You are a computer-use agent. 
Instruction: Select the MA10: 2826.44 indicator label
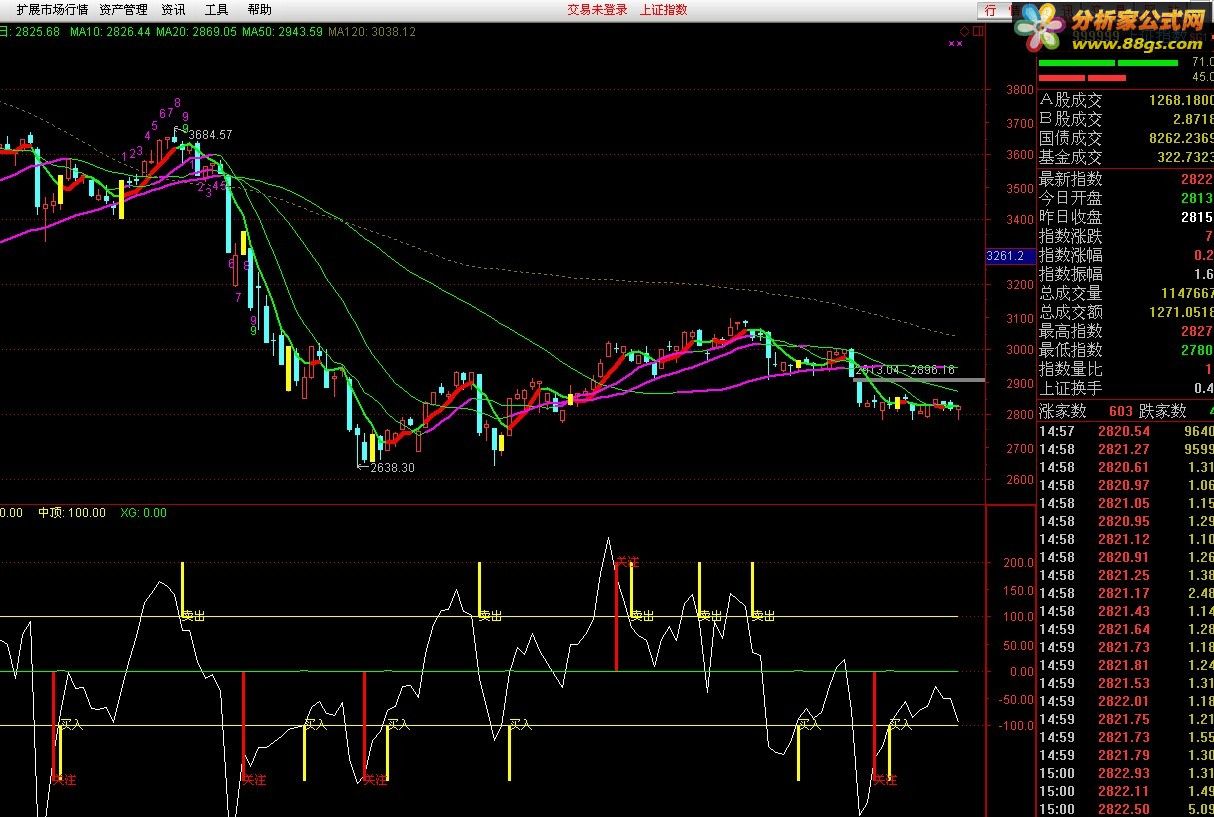click(108, 32)
